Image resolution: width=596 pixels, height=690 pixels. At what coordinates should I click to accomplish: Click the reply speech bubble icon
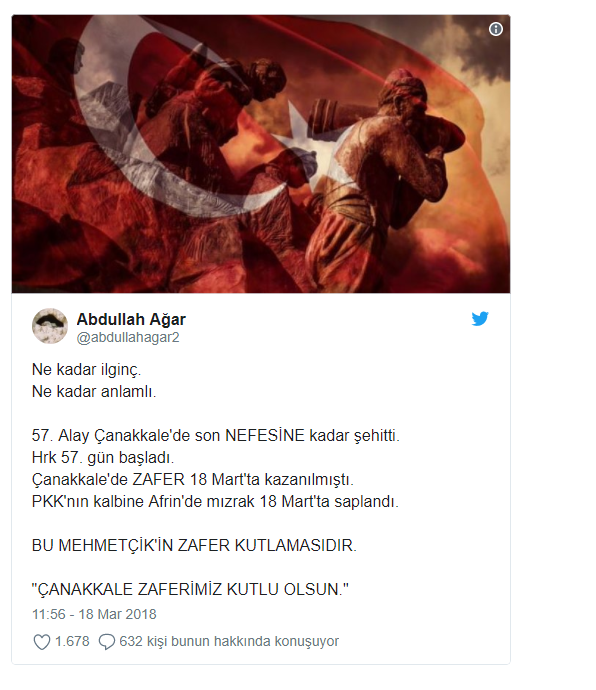[x=107, y=642]
